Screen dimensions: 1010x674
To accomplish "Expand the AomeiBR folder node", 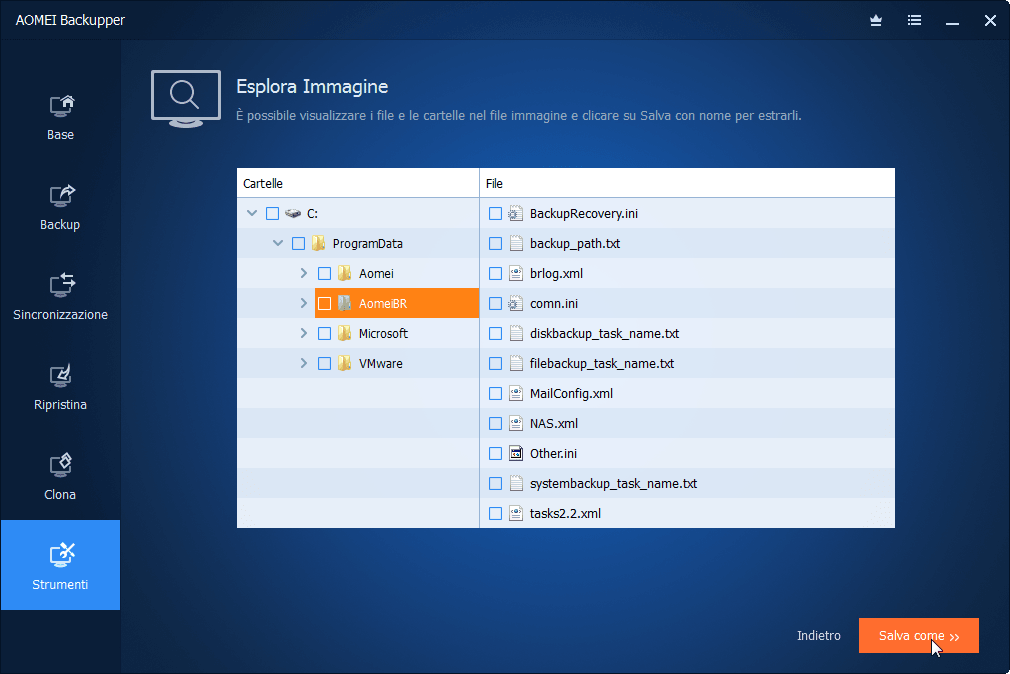I will click(x=303, y=303).
